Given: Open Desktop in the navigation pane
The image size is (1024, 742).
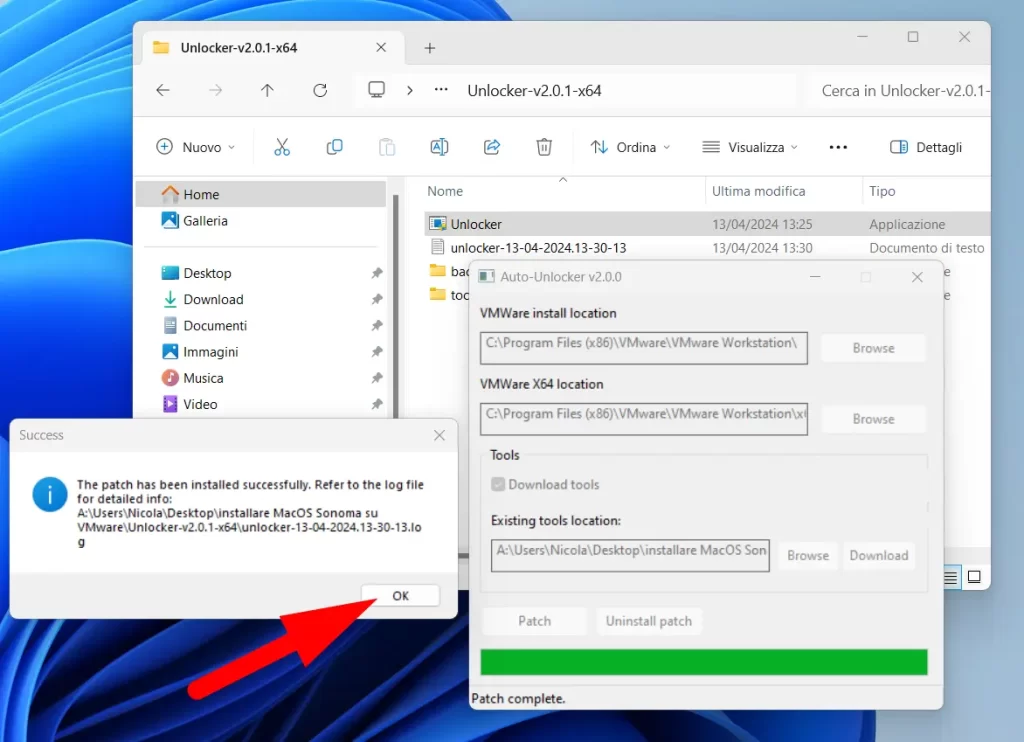Looking at the screenshot, I should click(261, 273).
